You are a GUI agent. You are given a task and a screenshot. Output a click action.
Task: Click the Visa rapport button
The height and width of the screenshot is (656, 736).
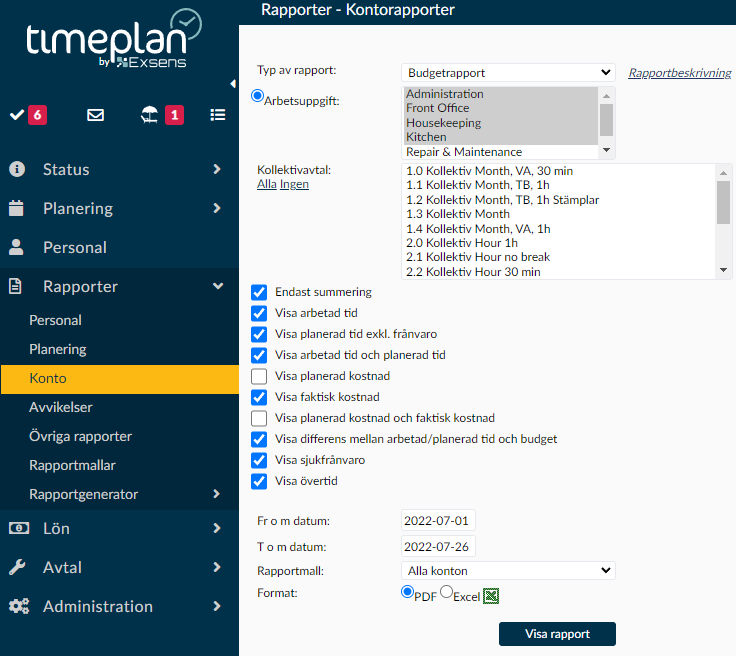click(557, 634)
